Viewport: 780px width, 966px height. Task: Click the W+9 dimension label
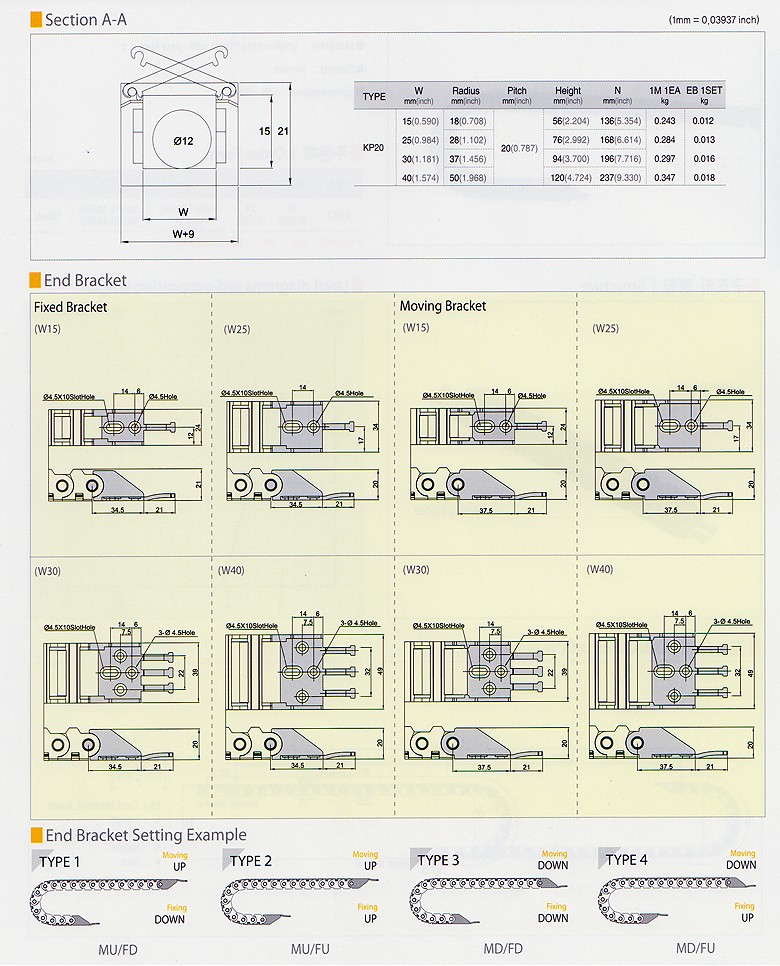click(x=181, y=234)
